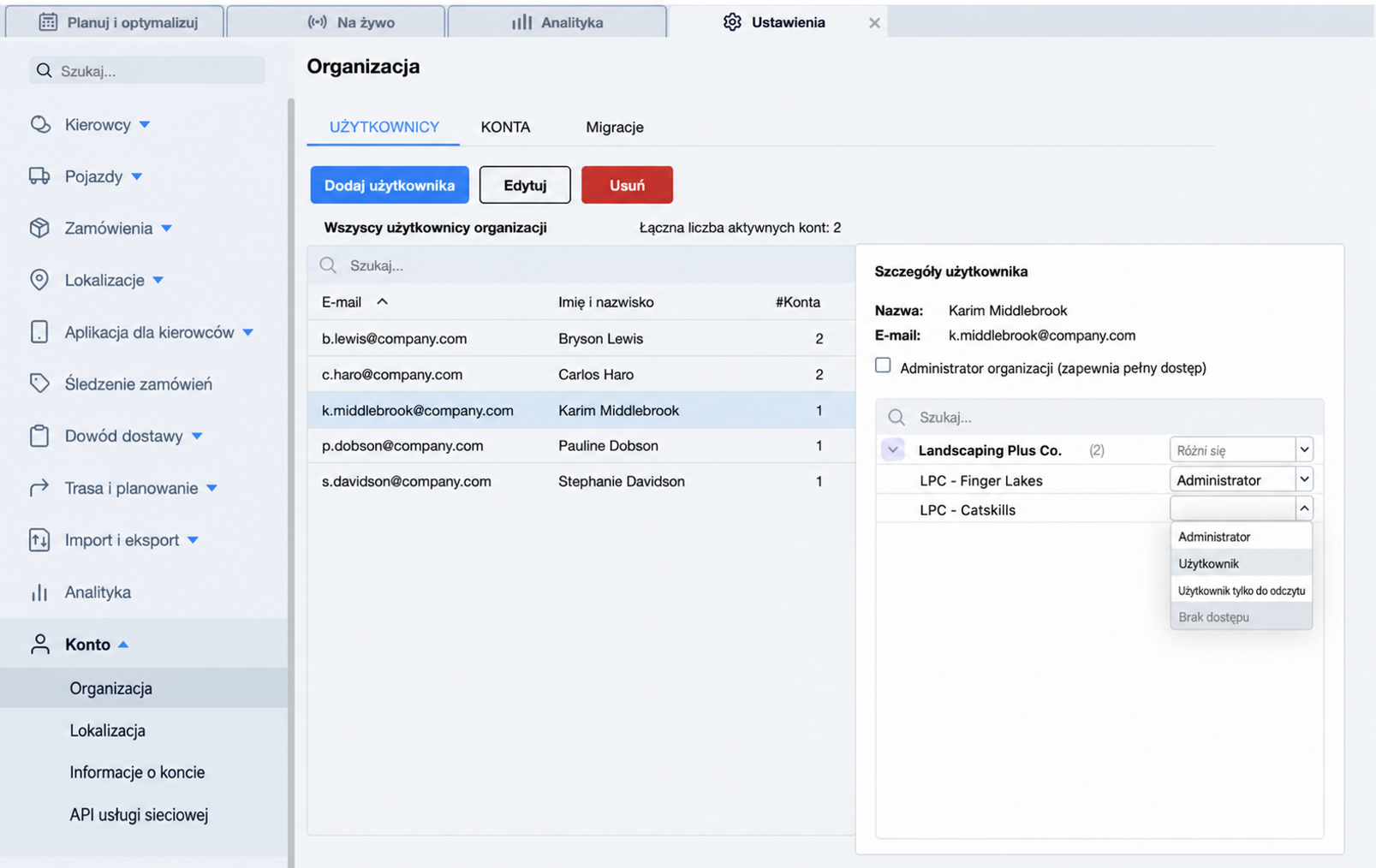Close the Ustawienia tab
The image size is (1376, 868).
(874, 23)
